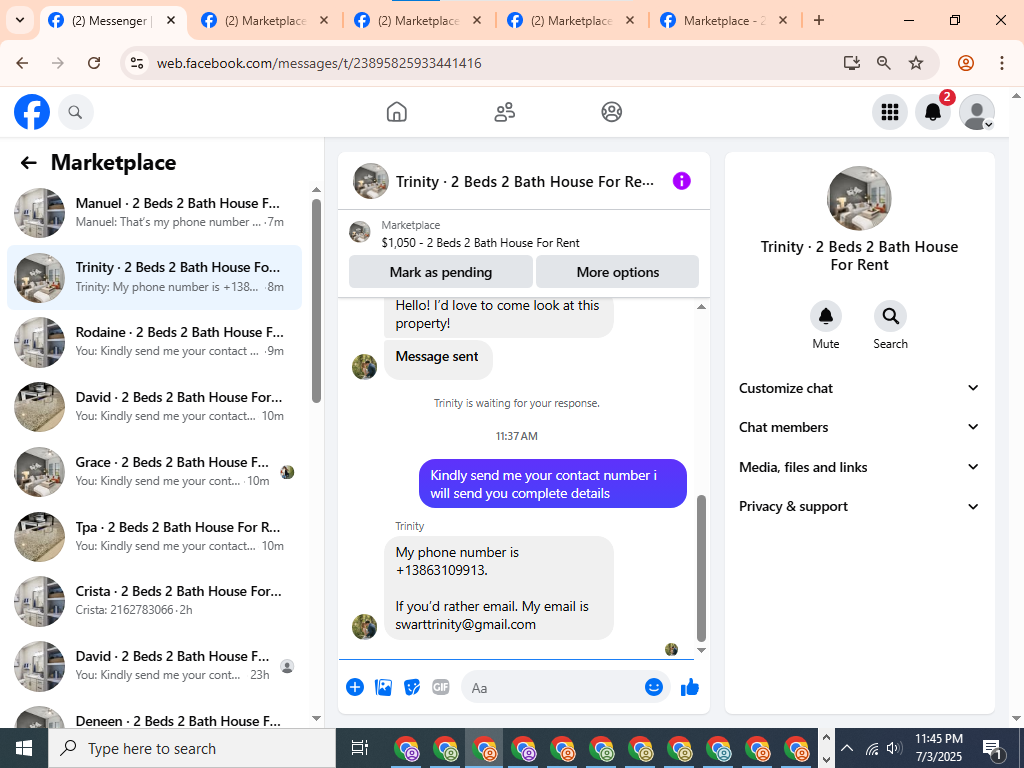1024x768 pixels.
Task: Open the GIF picker icon
Action: pyautogui.click(x=441, y=687)
